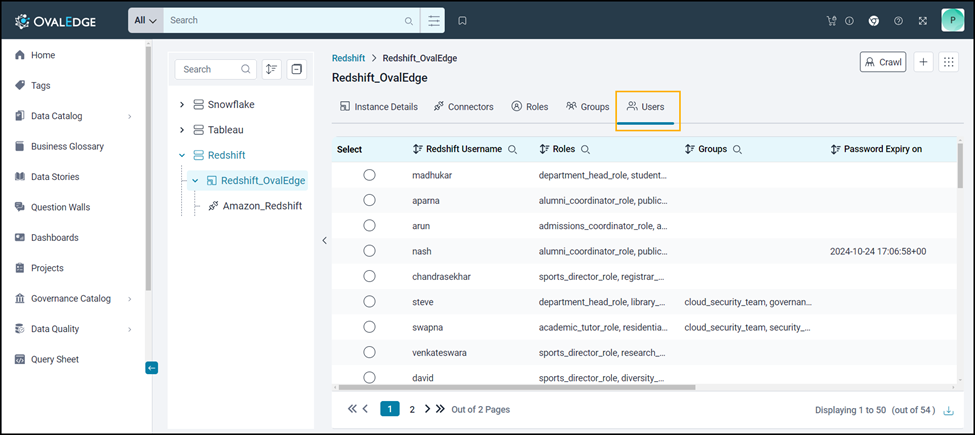Open Home in the sidebar

[35, 55]
